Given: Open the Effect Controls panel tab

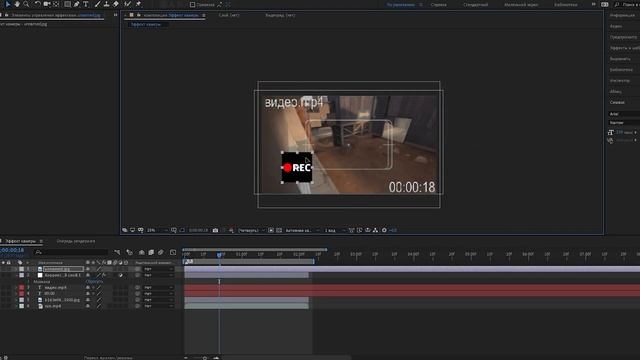Looking at the screenshot, I should [56, 15].
